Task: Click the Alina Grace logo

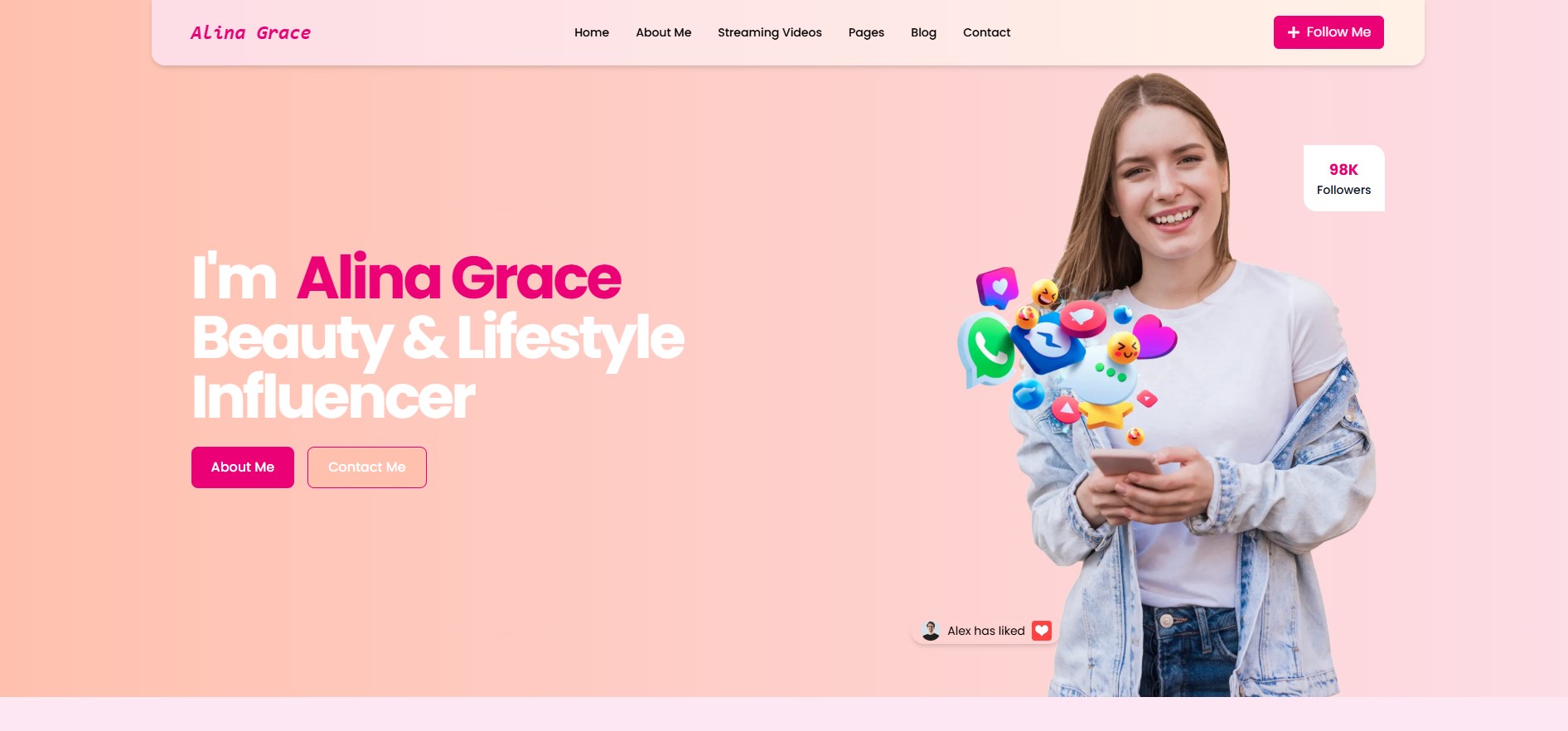Action: coord(250,33)
